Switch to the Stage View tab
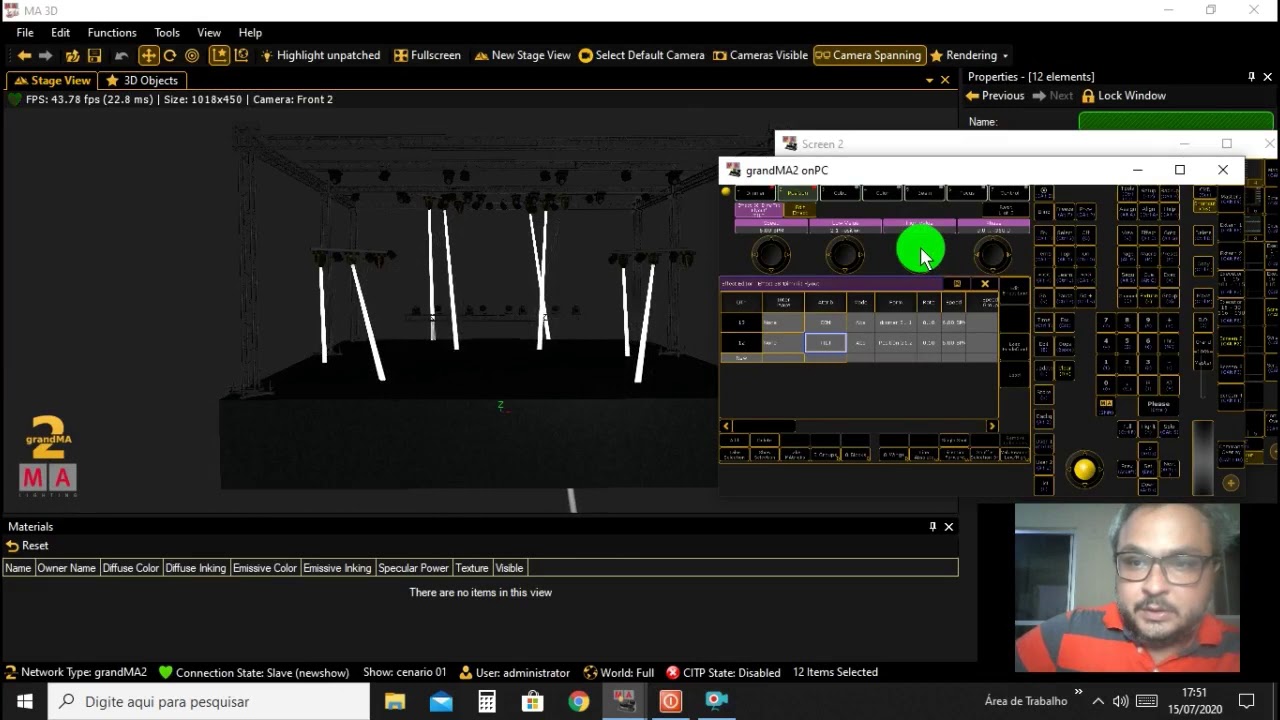Screen dimensions: 1280x720 52,81
